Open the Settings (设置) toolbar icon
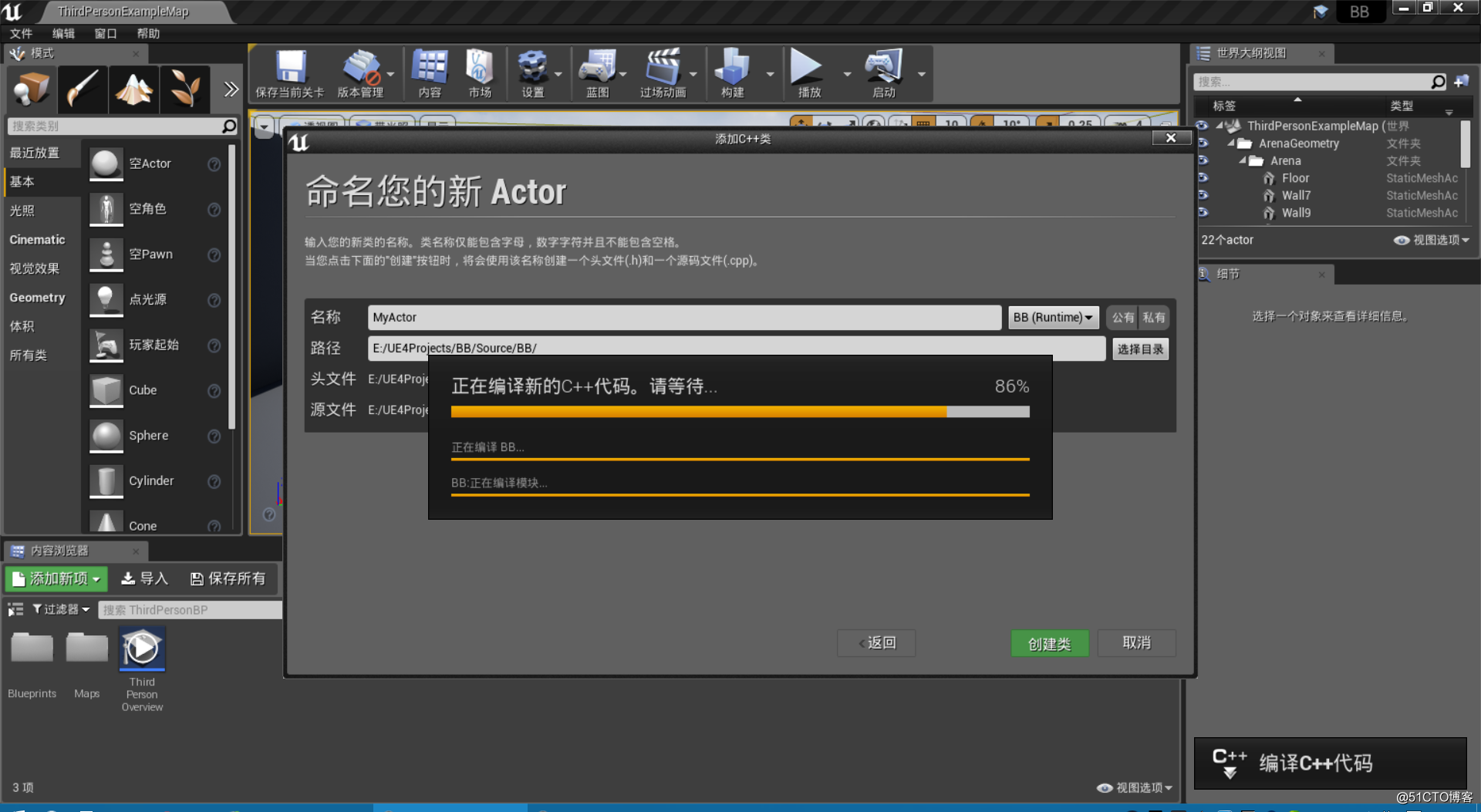1481x812 pixels. coord(532,68)
